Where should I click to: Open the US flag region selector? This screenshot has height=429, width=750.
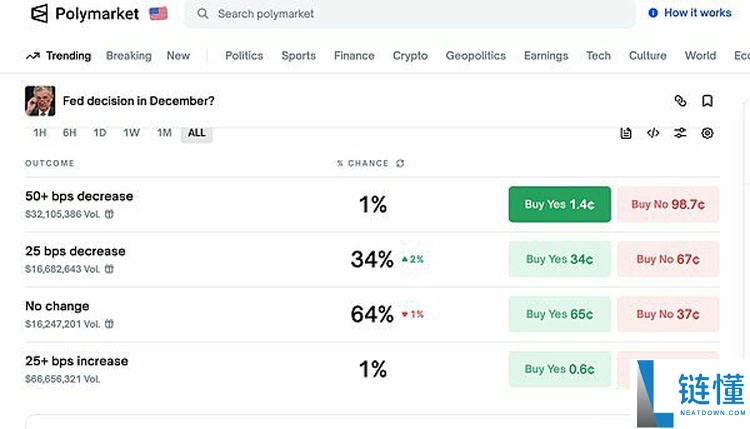(158, 13)
